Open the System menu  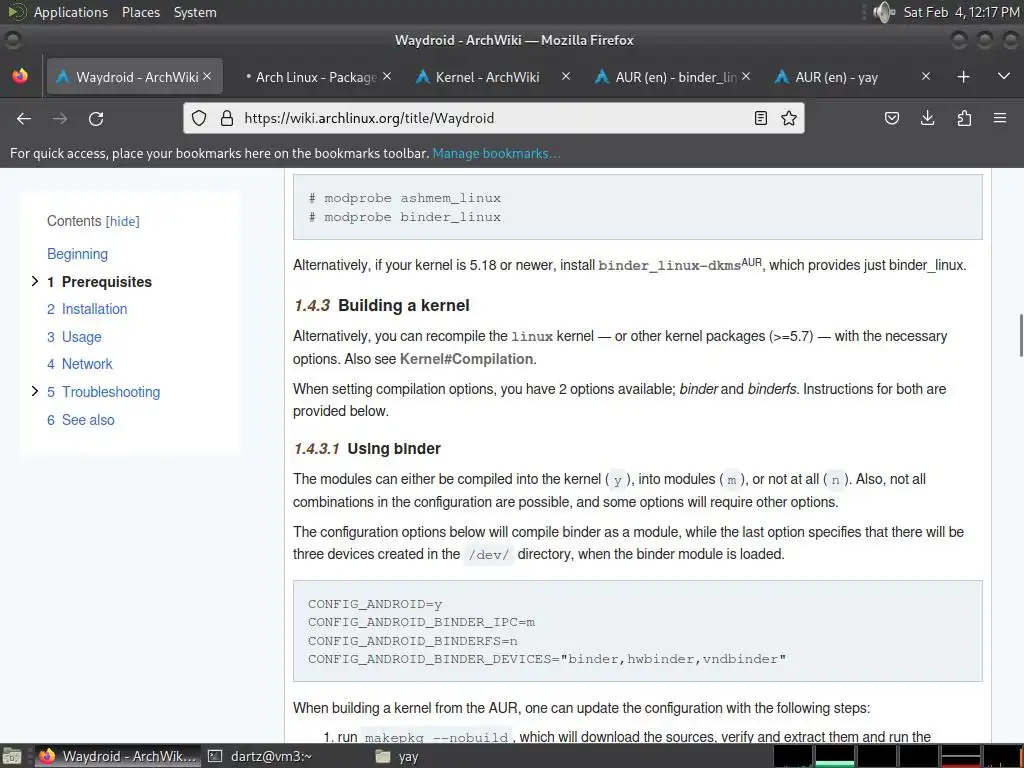point(195,12)
